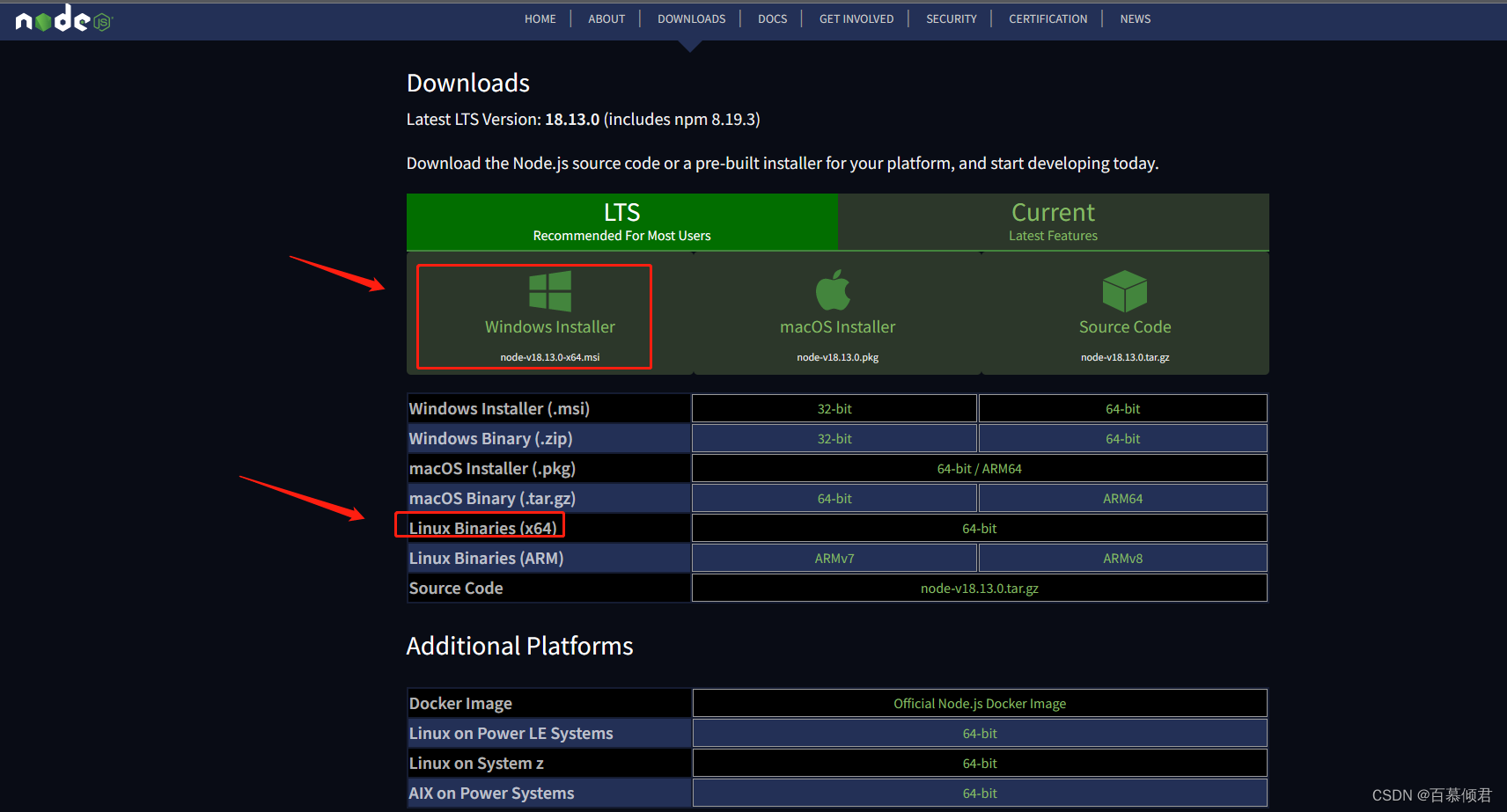Click the Linux on Power LE Systems label
Viewport: 1507px width, 812px height.
coord(511,733)
